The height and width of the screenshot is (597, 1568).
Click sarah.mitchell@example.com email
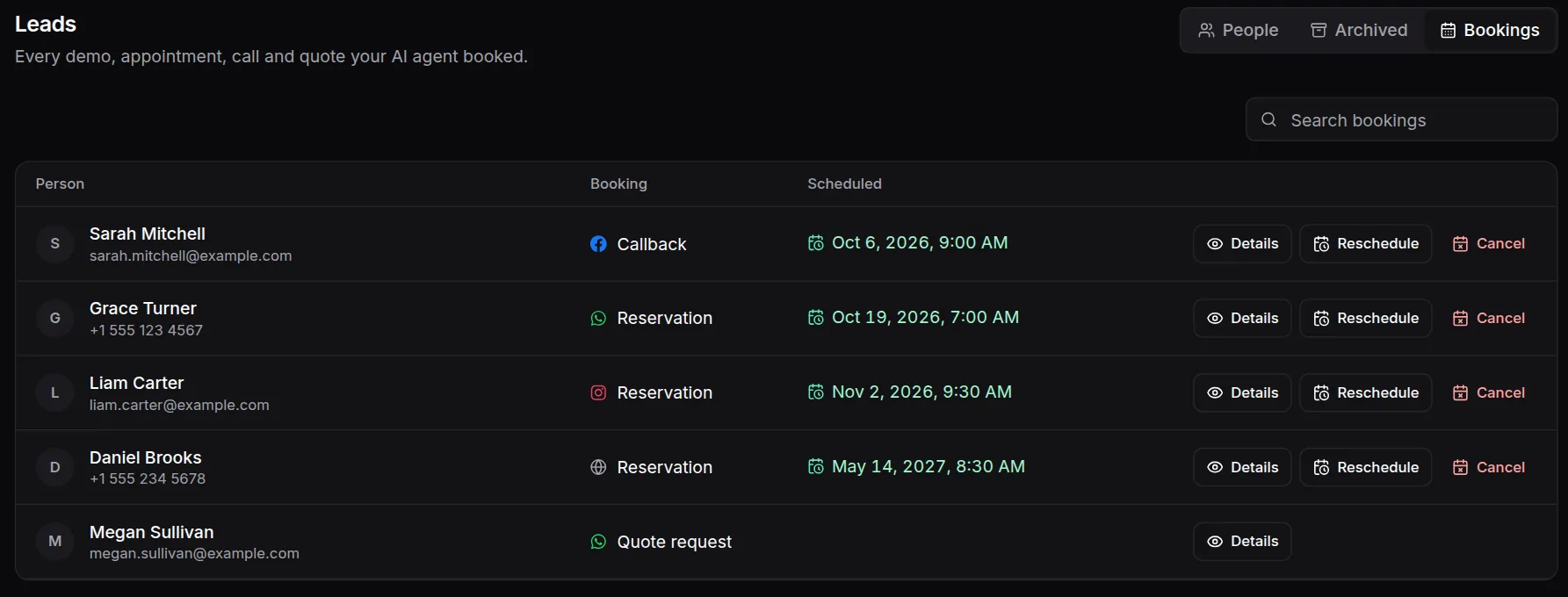[x=191, y=255]
